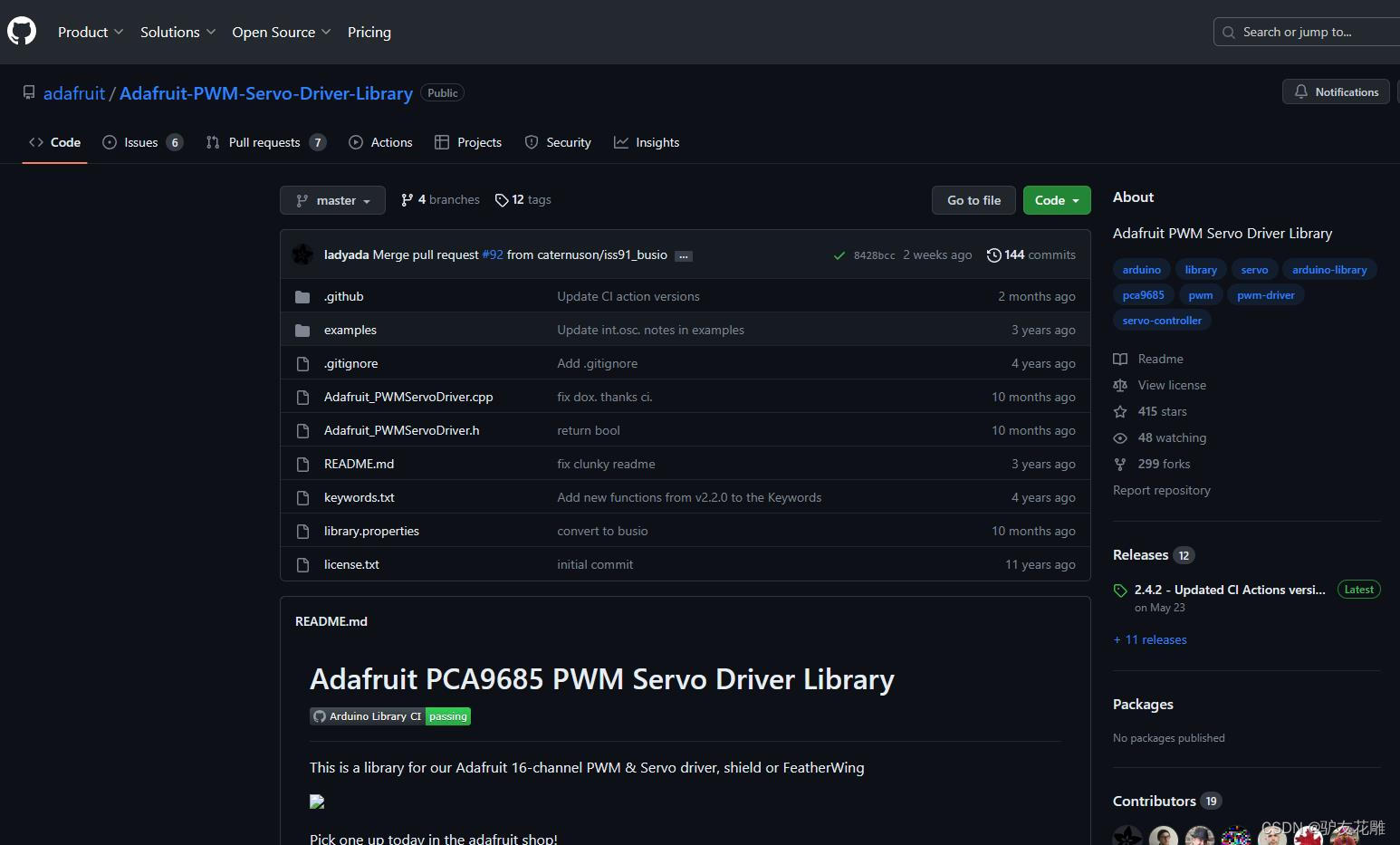Expand the commit message ellipsis
Screen dimensions: 1400x845
tap(684, 256)
